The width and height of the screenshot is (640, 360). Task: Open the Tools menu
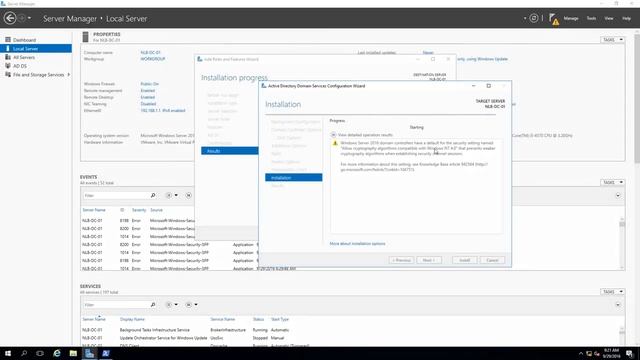point(591,18)
